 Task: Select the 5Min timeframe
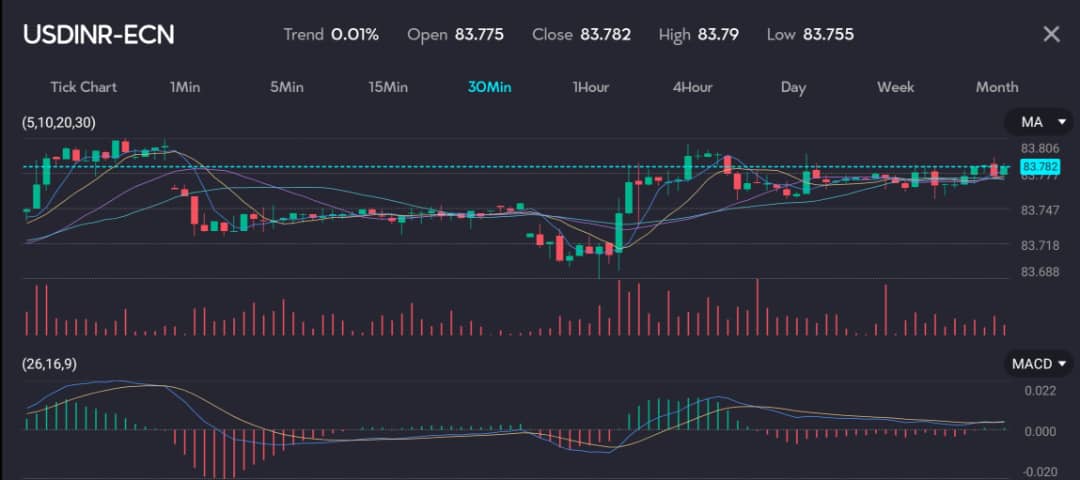coord(286,87)
